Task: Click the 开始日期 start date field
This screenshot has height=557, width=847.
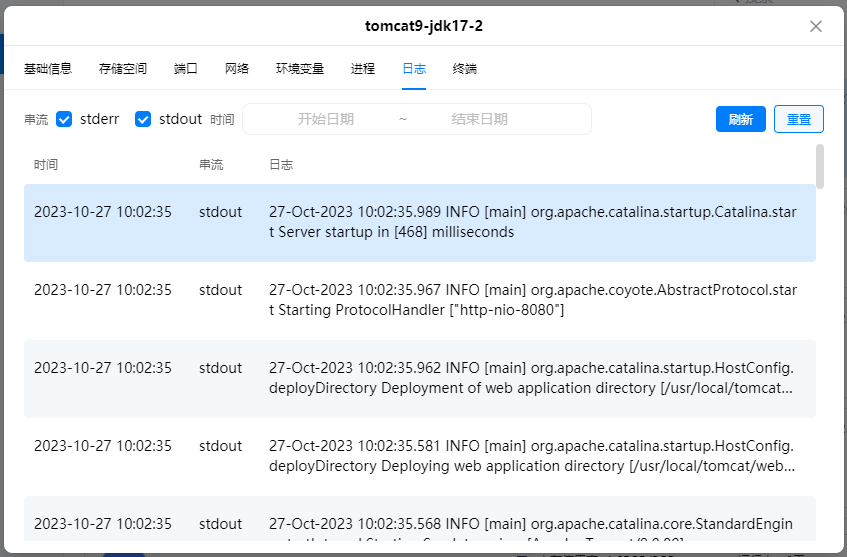Action: 326,119
